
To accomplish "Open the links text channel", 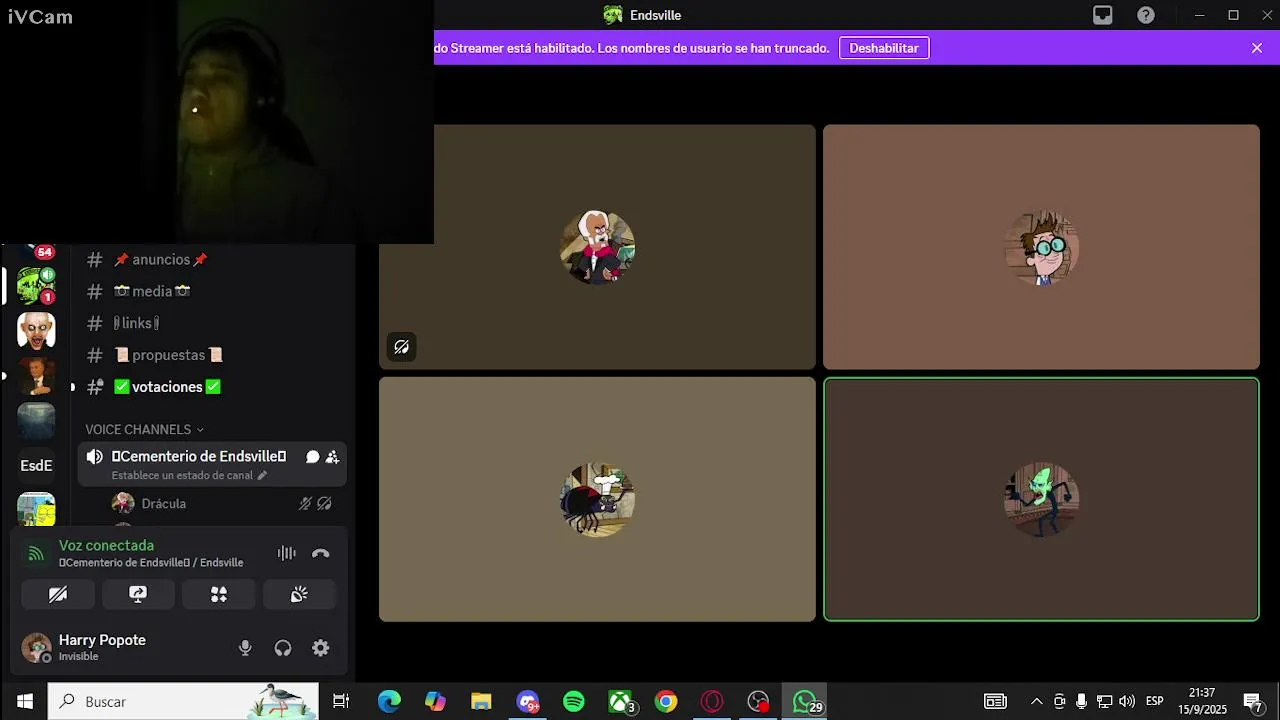I will coord(136,323).
